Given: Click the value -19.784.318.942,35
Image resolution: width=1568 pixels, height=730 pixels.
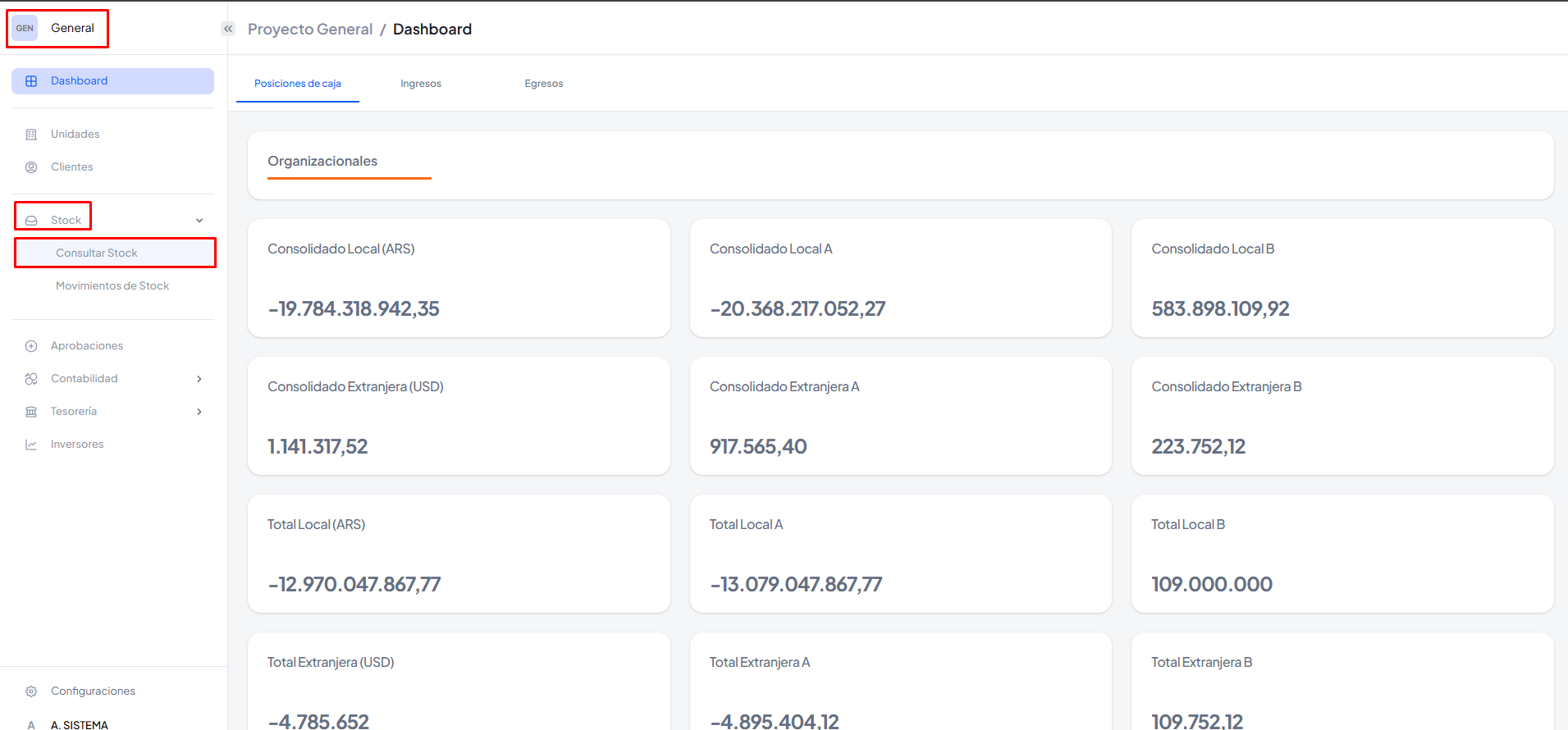Looking at the screenshot, I should tap(354, 309).
